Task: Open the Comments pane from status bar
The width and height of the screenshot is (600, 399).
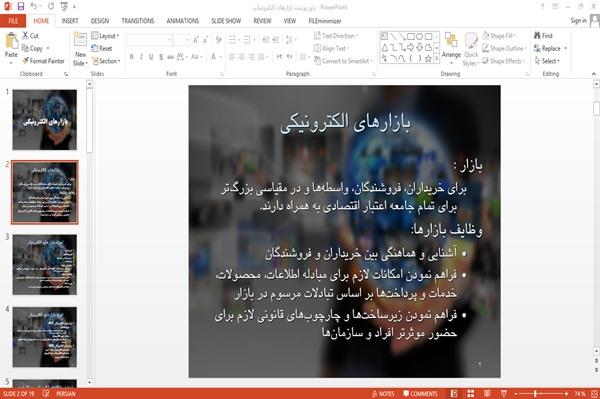Action: click(x=420, y=394)
